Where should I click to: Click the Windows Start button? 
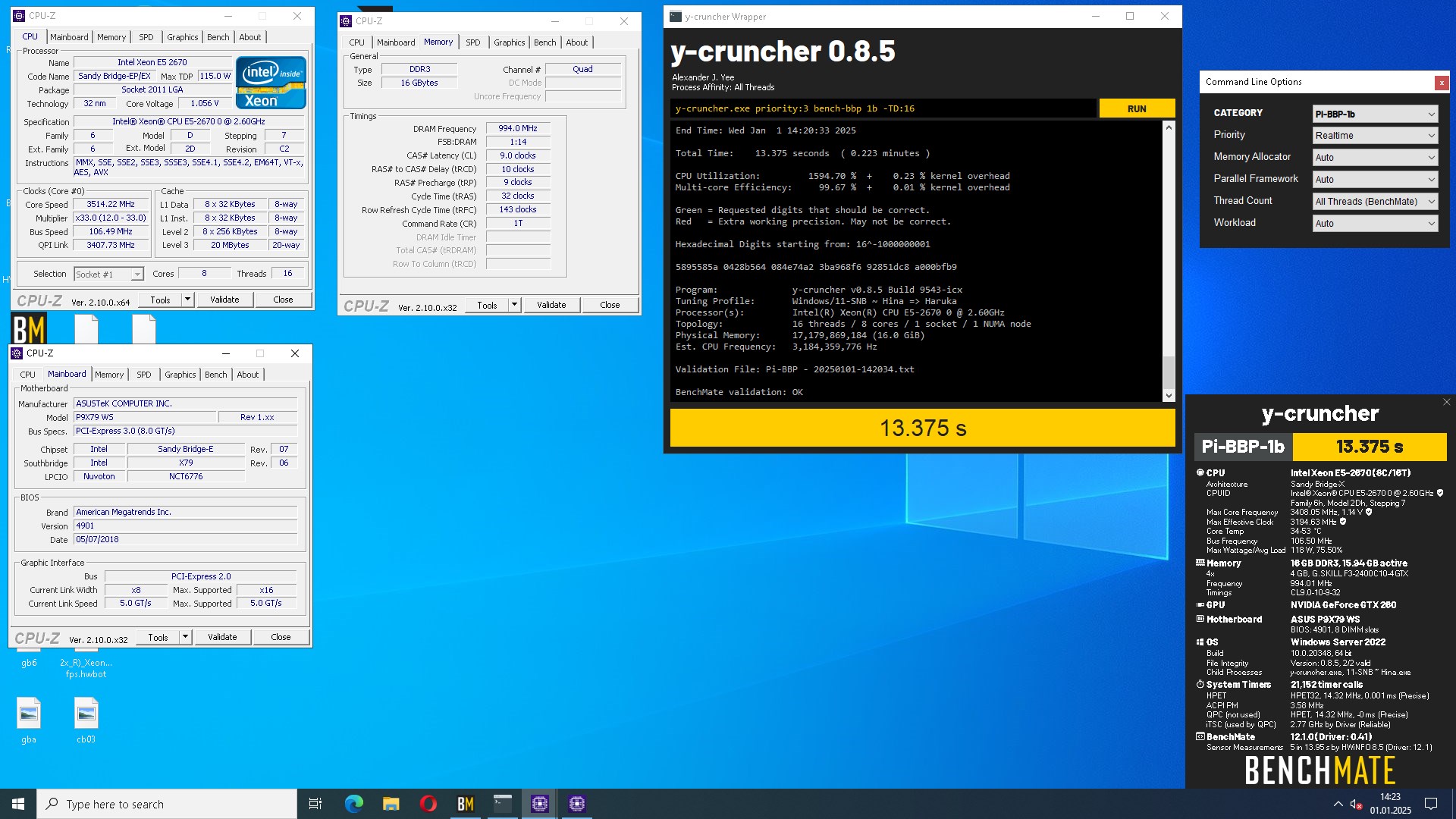tap(18, 804)
